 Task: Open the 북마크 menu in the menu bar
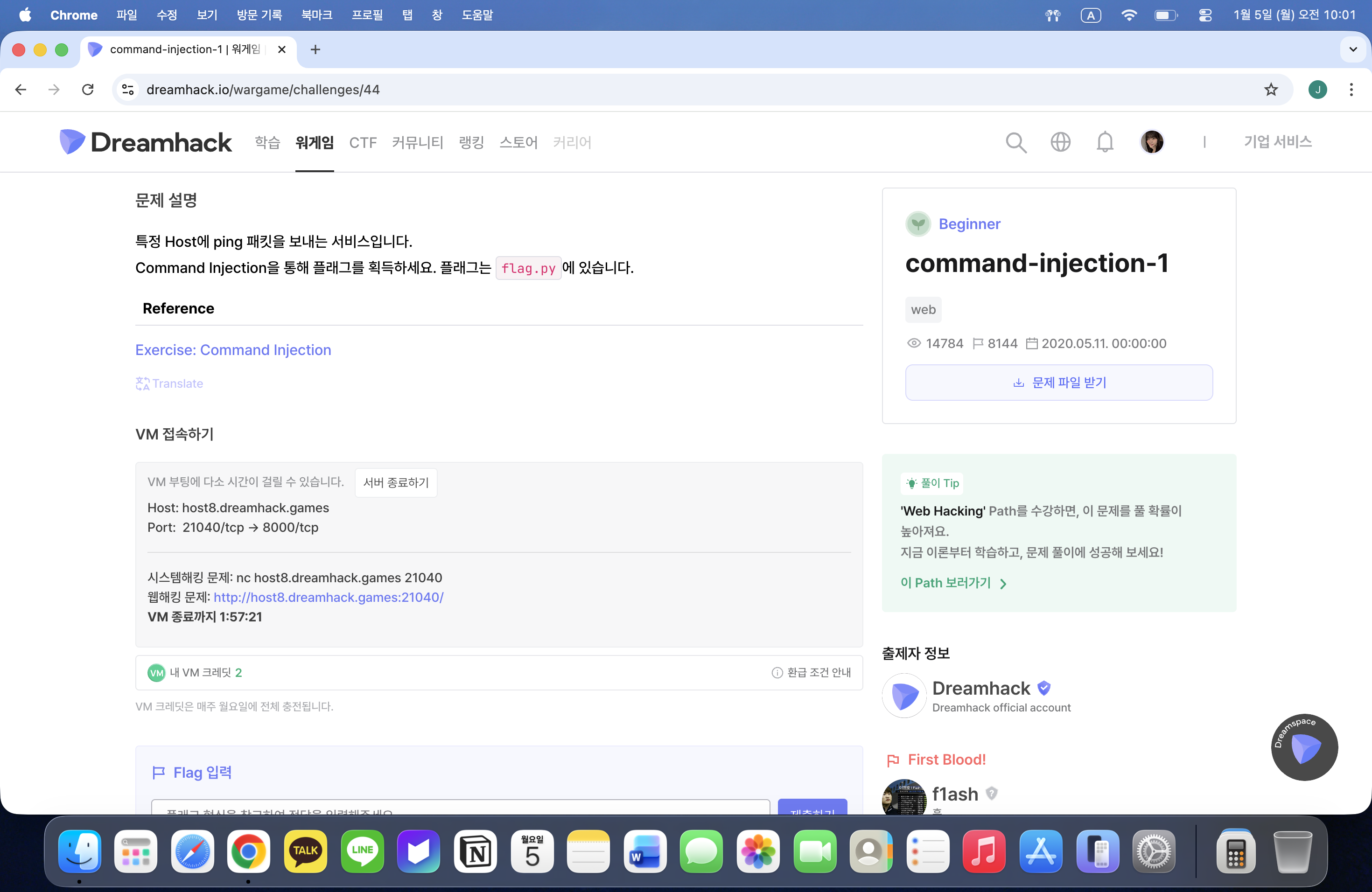[316, 15]
